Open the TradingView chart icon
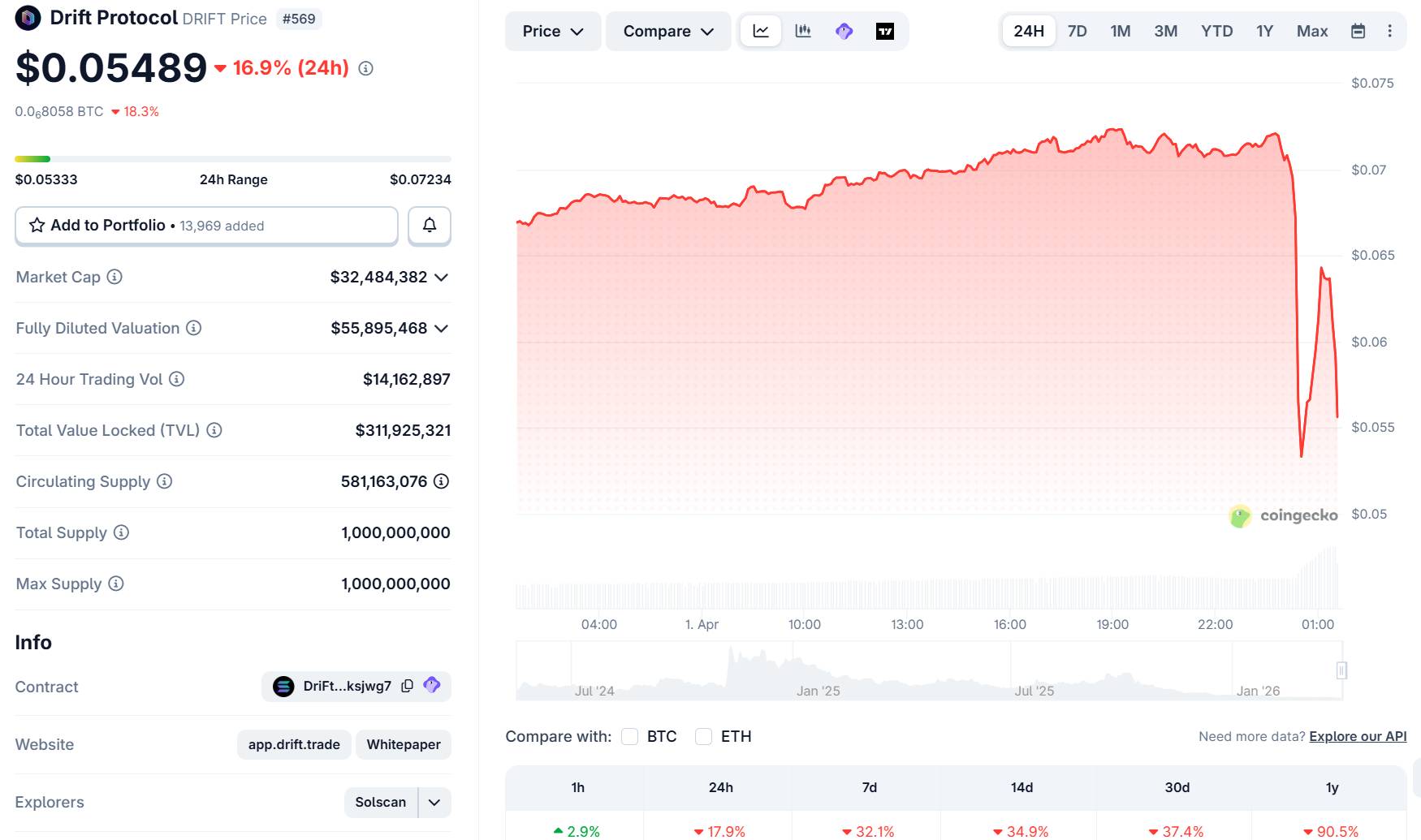Screen dimensions: 1421x840 click(x=886, y=31)
